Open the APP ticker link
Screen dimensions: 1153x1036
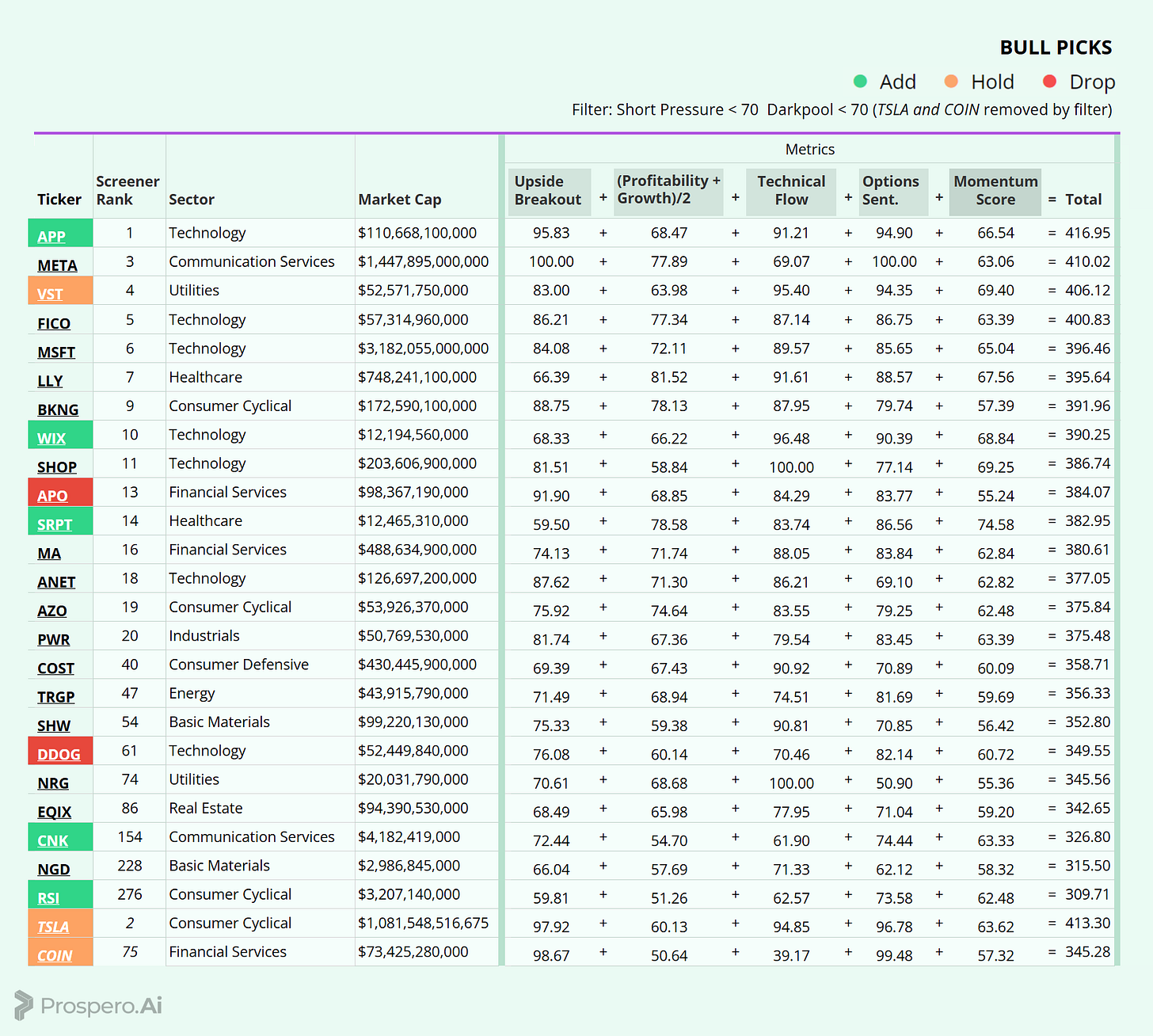(x=51, y=236)
